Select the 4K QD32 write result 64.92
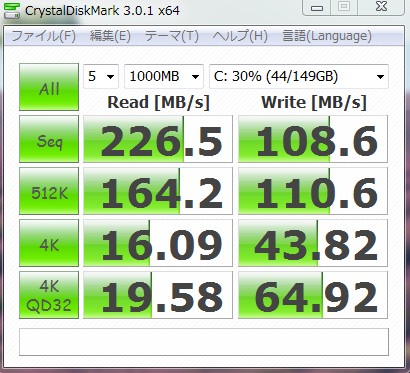Screen dimensions: 410x373 pos(313,295)
